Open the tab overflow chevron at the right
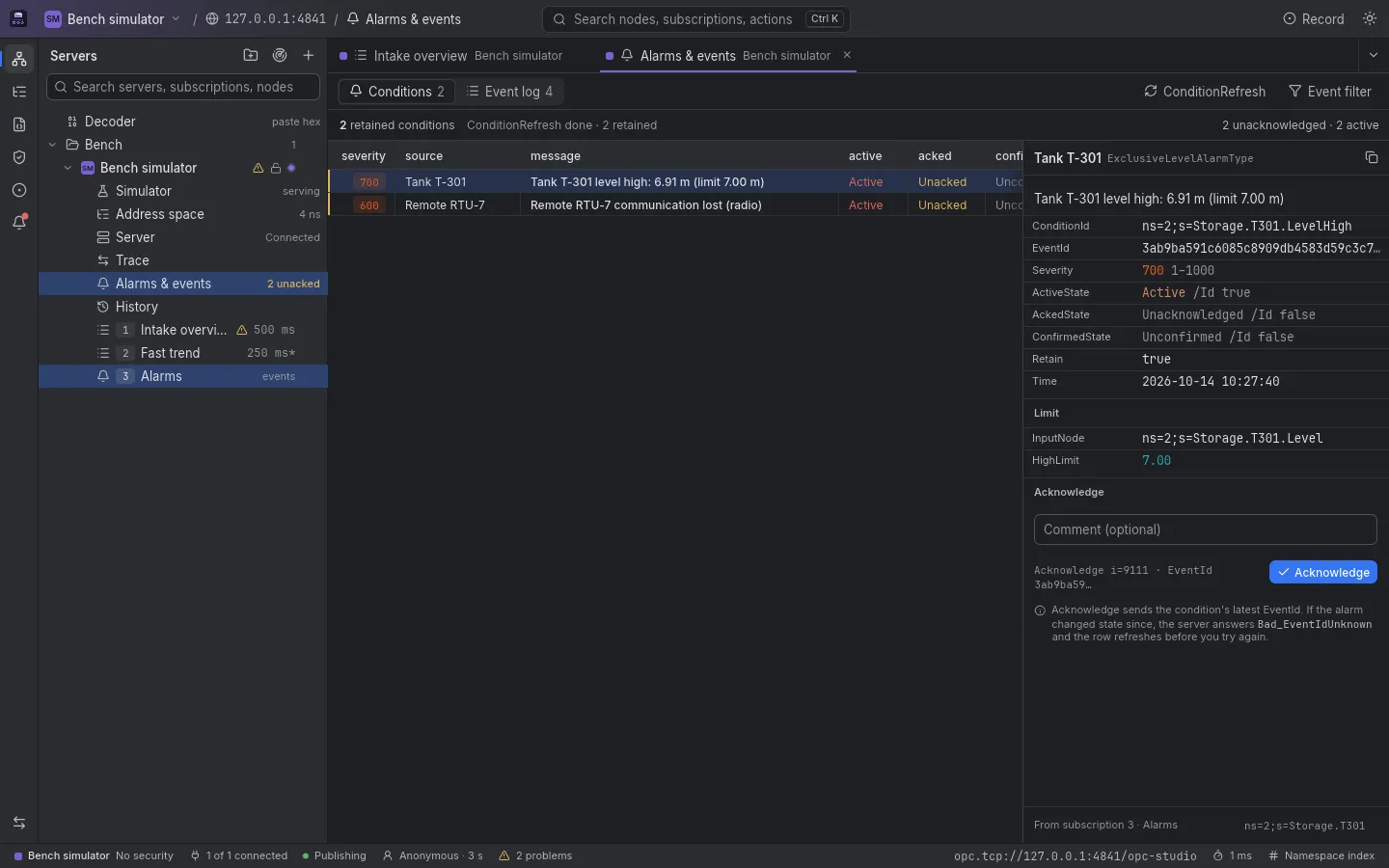 coord(1374,56)
